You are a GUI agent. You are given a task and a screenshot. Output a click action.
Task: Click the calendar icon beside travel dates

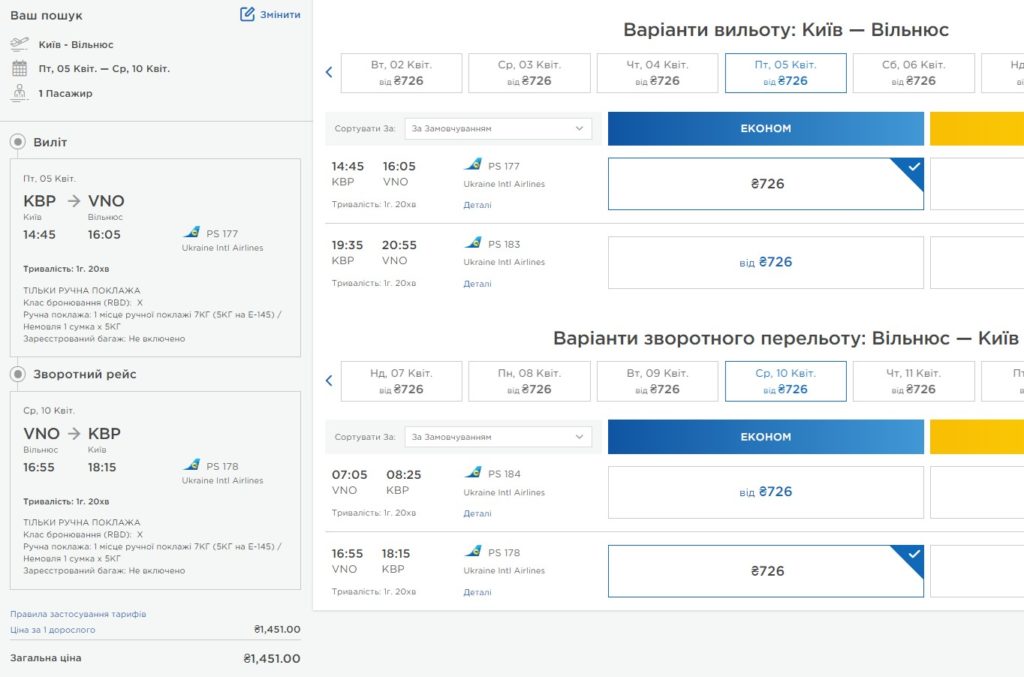(x=20, y=68)
